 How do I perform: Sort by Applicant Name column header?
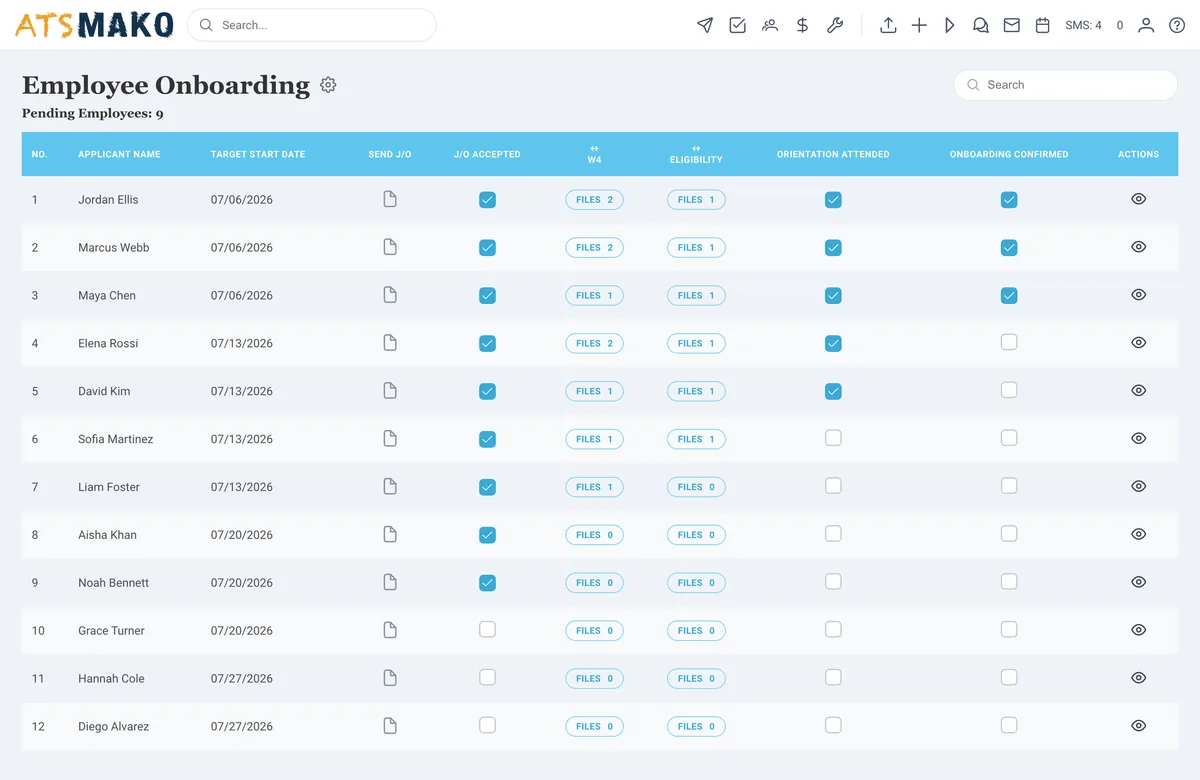coord(119,154)
